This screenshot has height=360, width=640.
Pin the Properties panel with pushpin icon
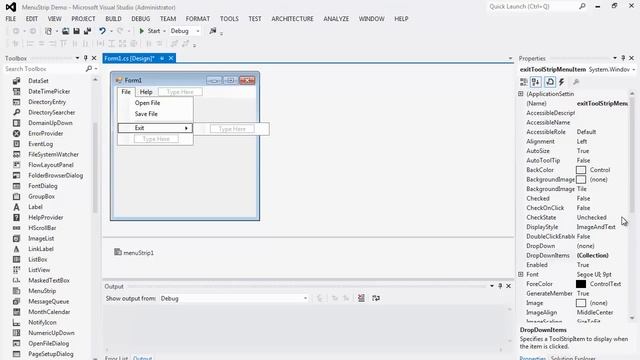point(623,58)
